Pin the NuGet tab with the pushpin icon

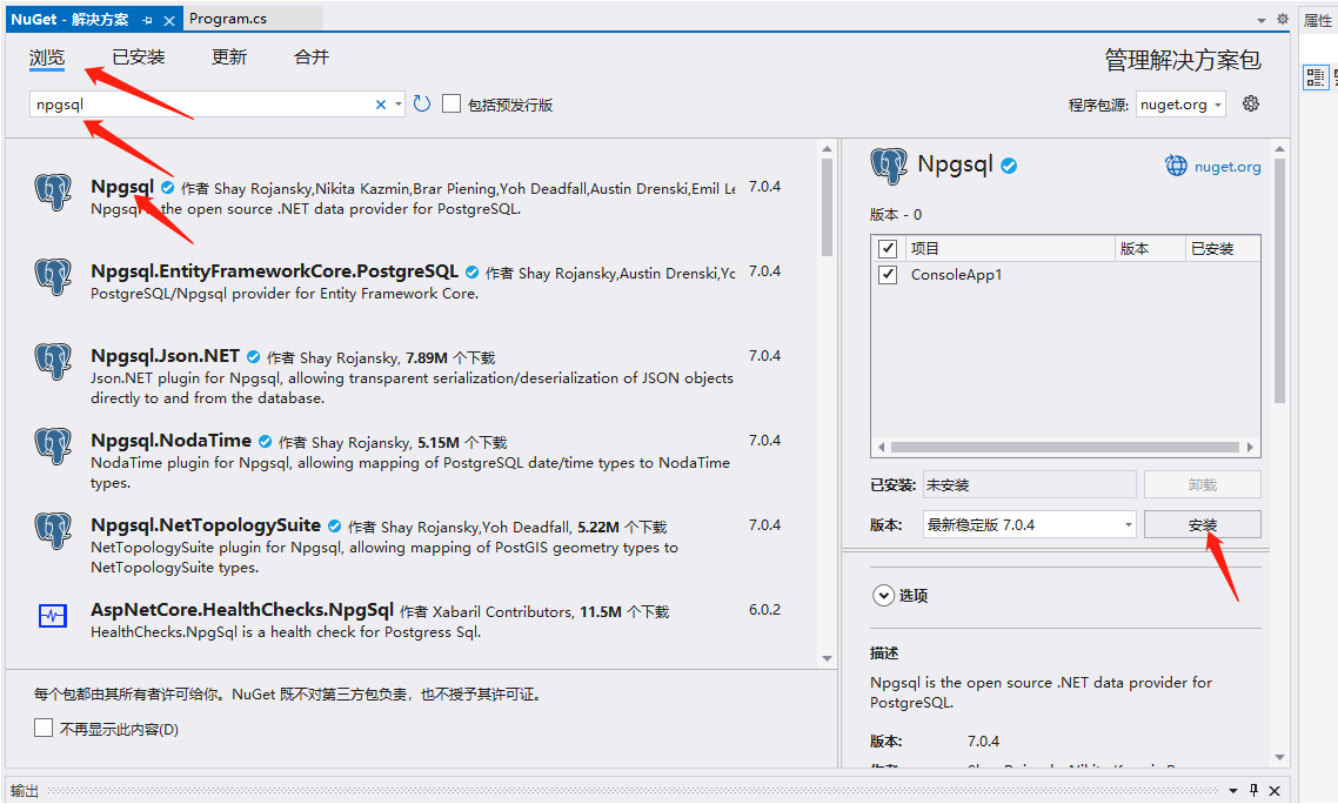click(x=147, y=20)
